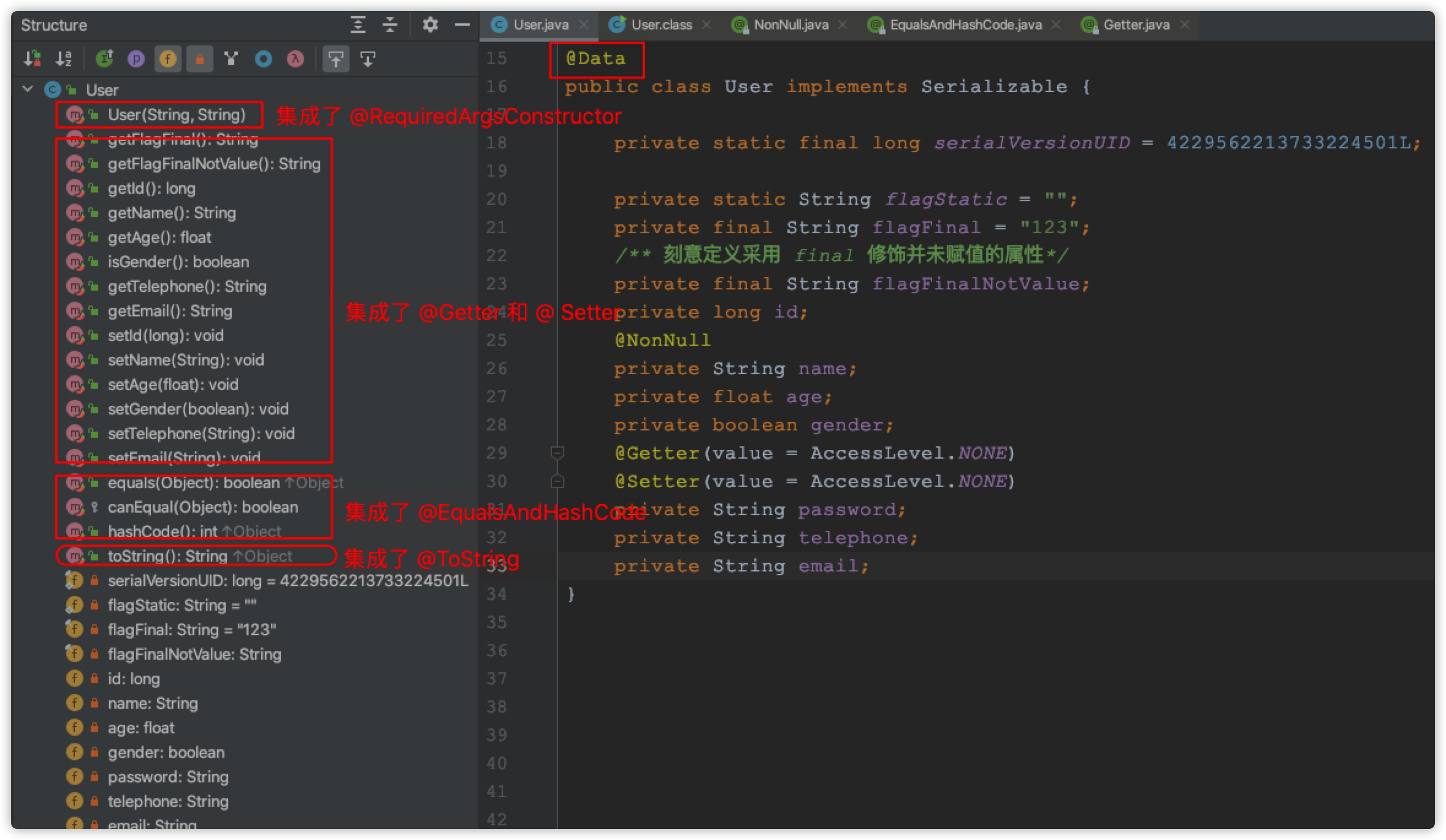This screenshot has height=840, width=1446.
Task: Close the Getter.java tab
Action: (x=1185, y=25)
